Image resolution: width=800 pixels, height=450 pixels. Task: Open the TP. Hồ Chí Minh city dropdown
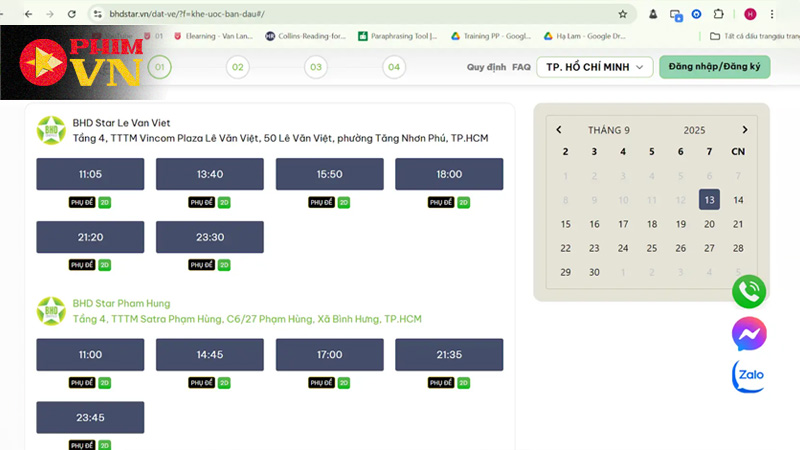point(594,67)
